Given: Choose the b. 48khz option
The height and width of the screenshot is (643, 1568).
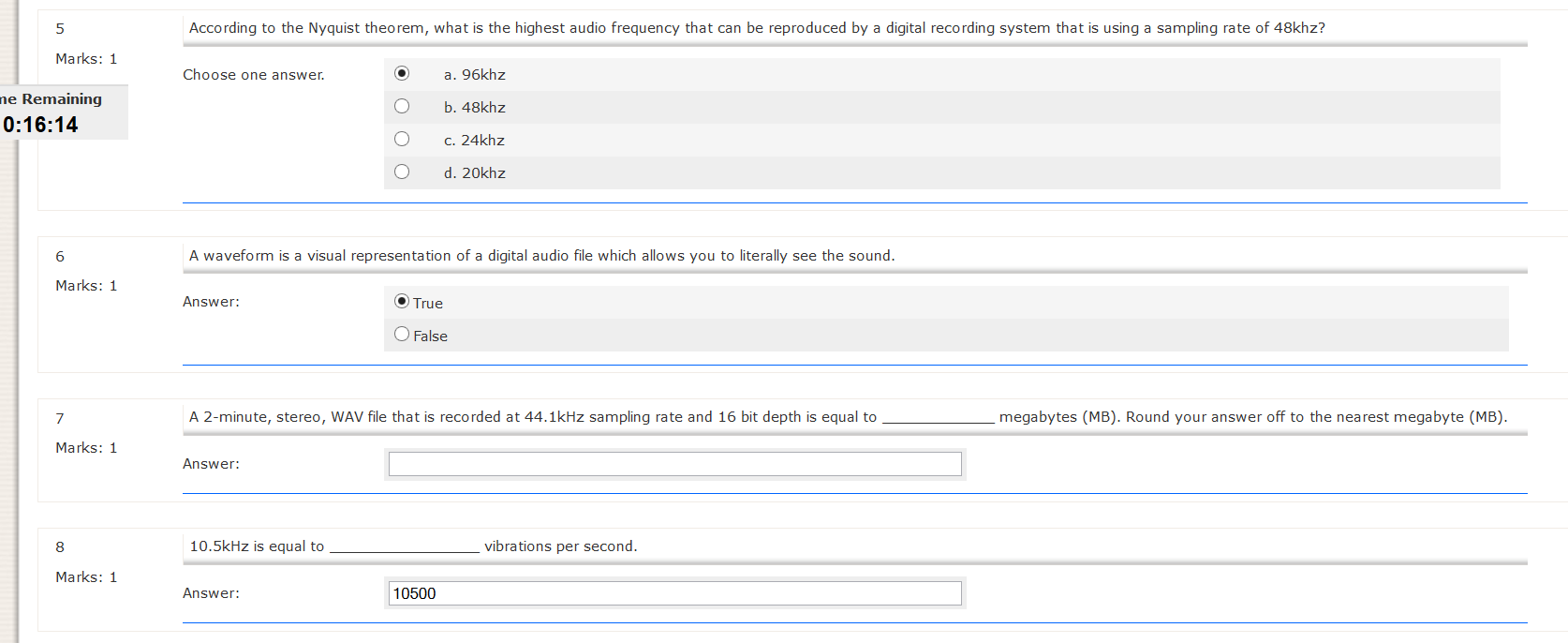Looking at the screenshot, I should point(402,106).
